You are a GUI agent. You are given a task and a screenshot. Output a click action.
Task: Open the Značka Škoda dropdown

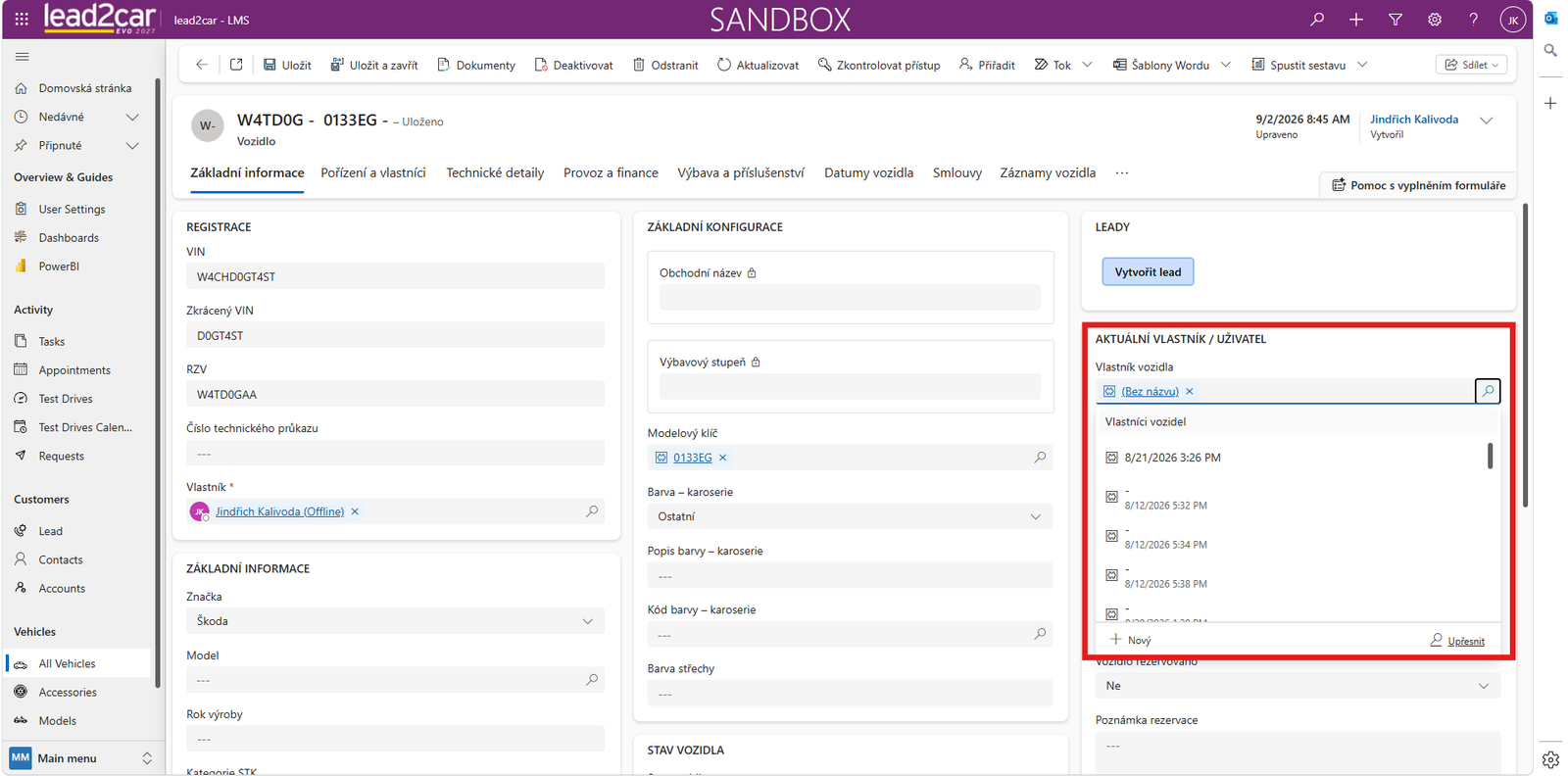coord(395,621)
